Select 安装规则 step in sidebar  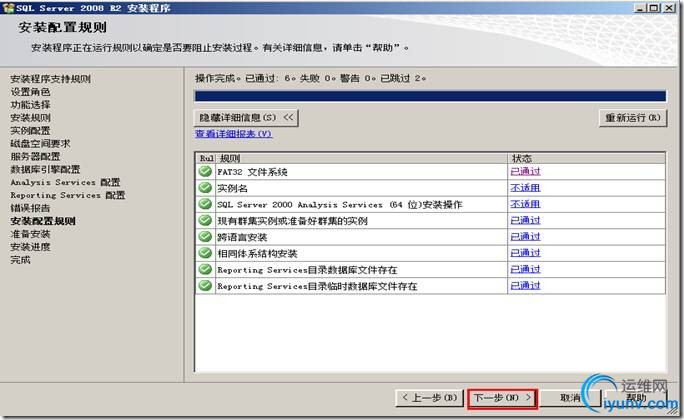[x=31, y=118]
